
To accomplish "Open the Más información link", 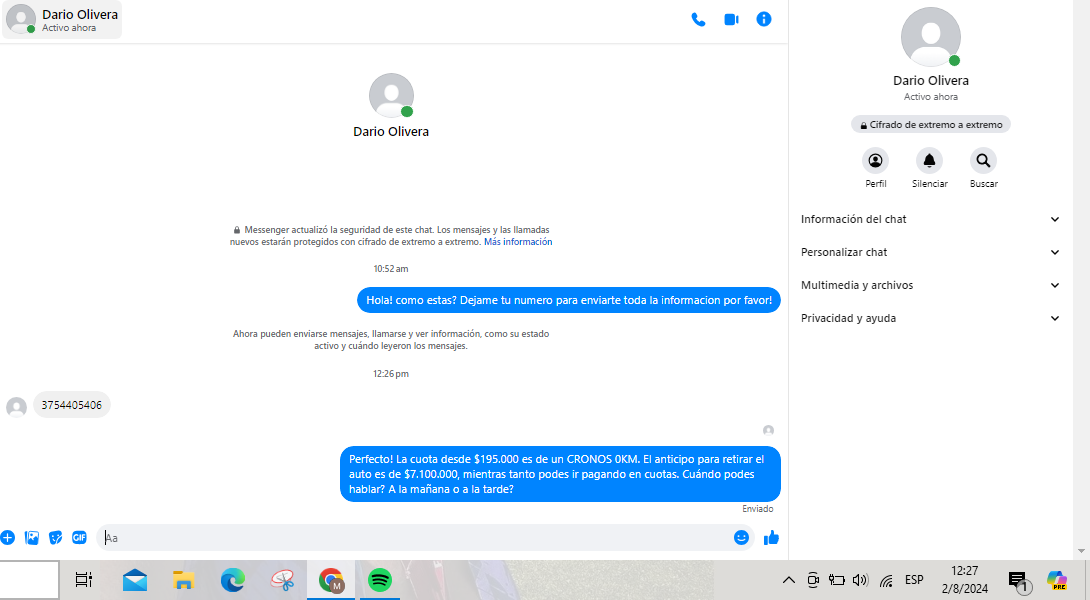I will point(518,242).
